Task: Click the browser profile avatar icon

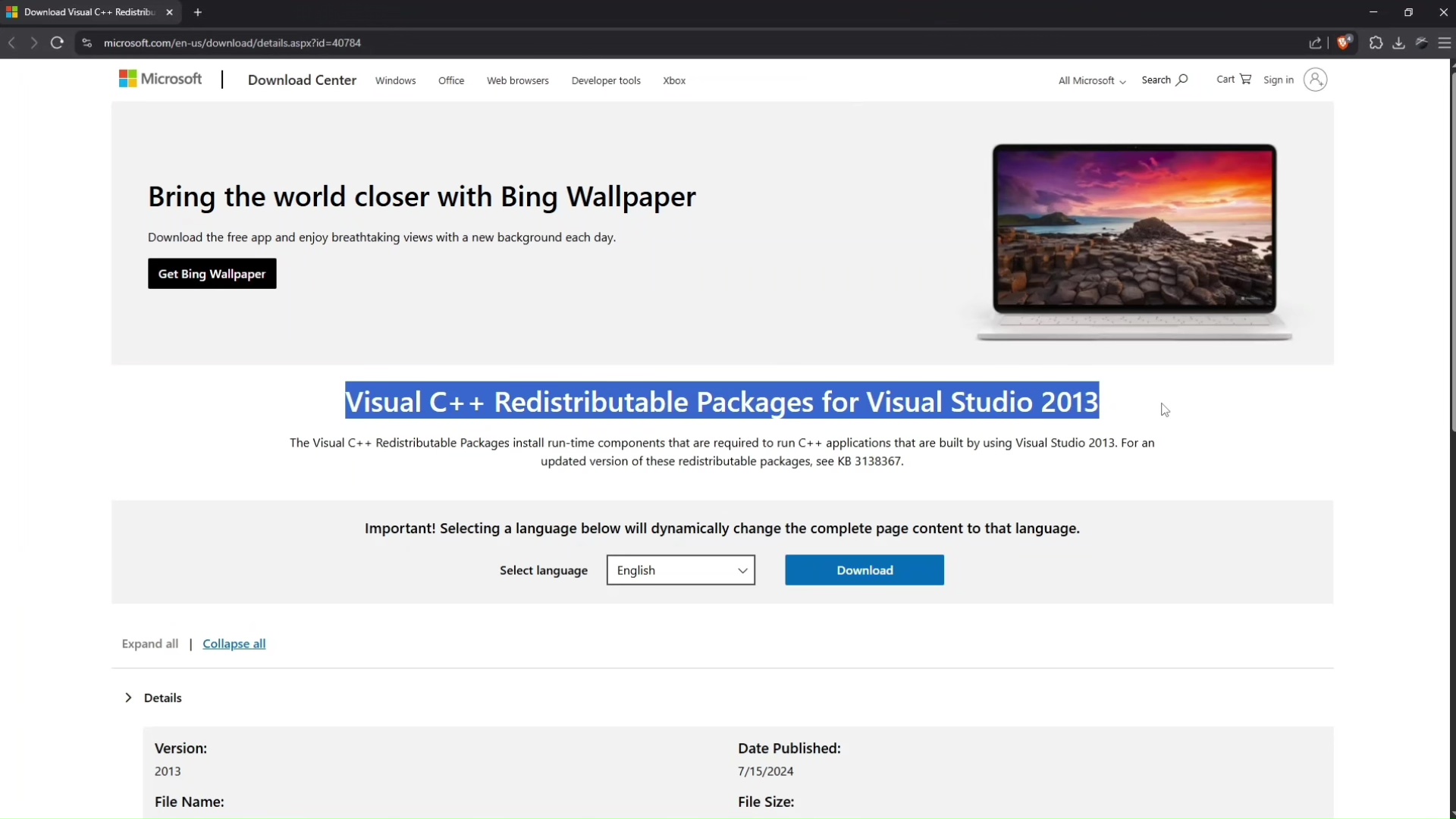Action: [1422, 43]
